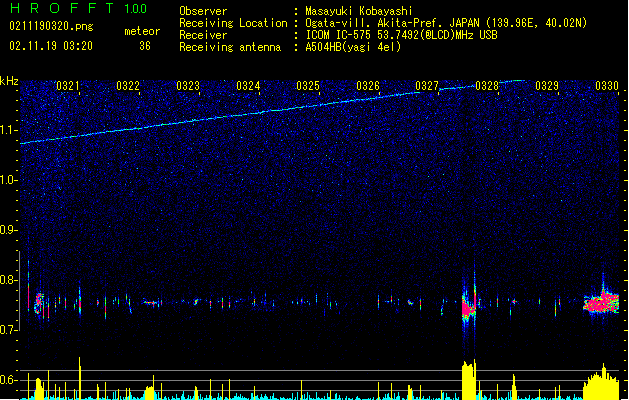This screenshot has height=400, width=629.
Task: Click the 1.1 kHz frequency axis label
Action: tap(9, 130)
